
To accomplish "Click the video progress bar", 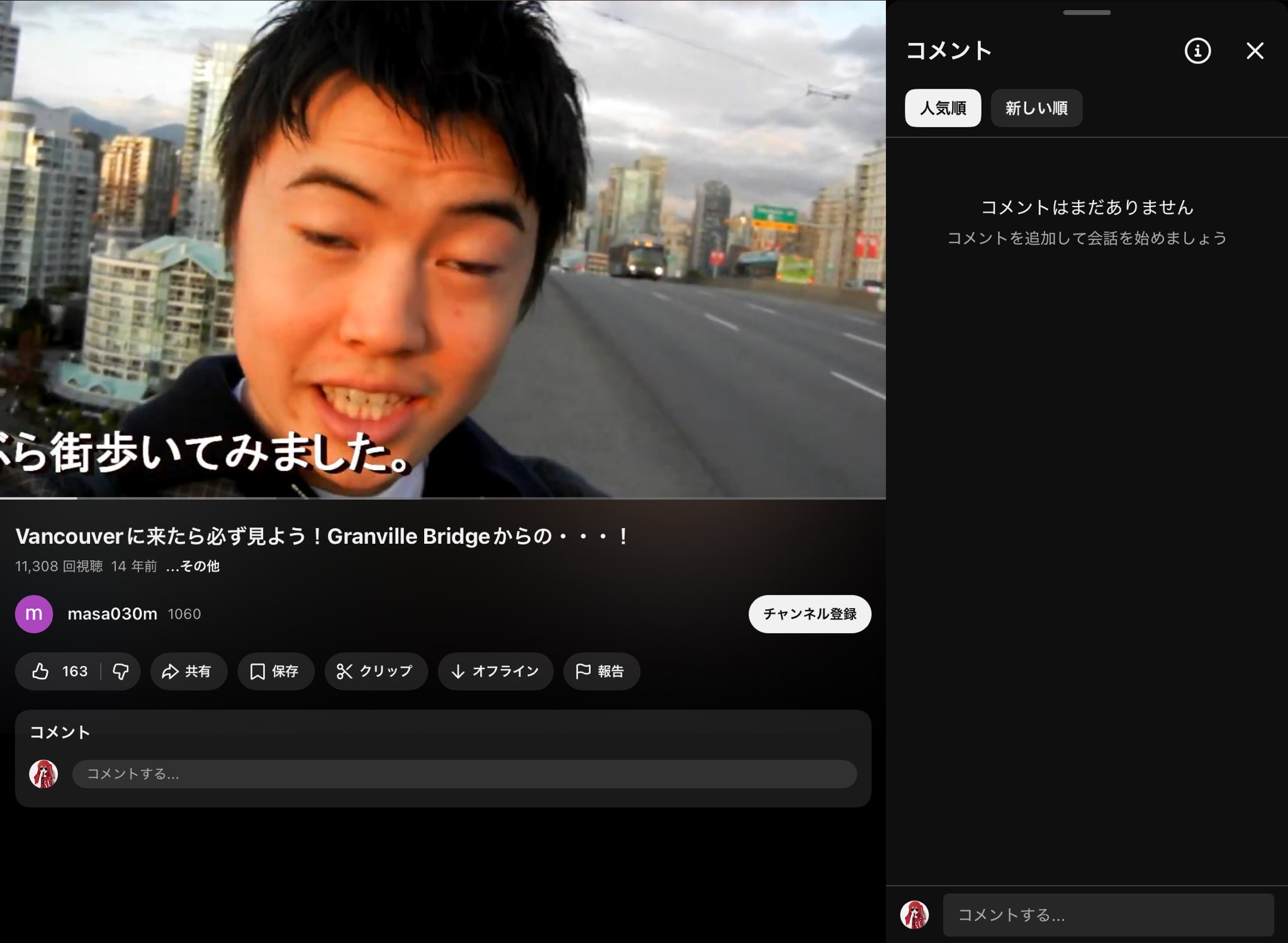I will coord(440,498).
